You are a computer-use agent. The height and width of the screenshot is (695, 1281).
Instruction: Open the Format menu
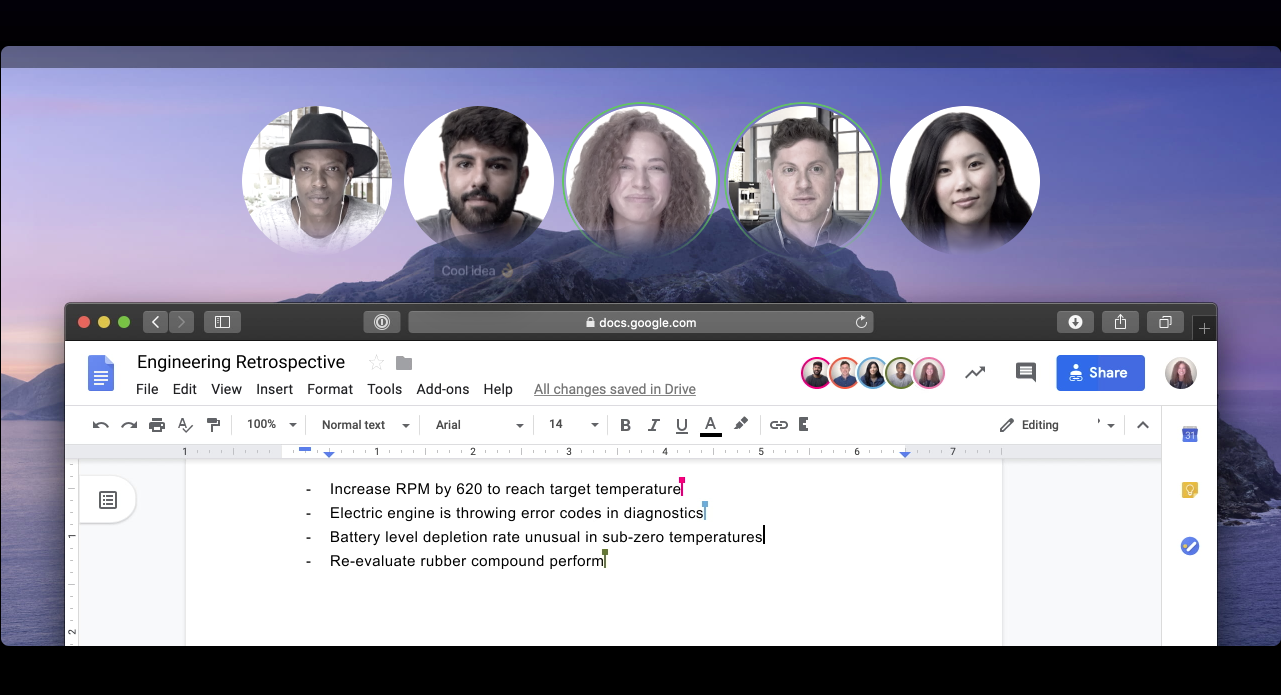330,389
